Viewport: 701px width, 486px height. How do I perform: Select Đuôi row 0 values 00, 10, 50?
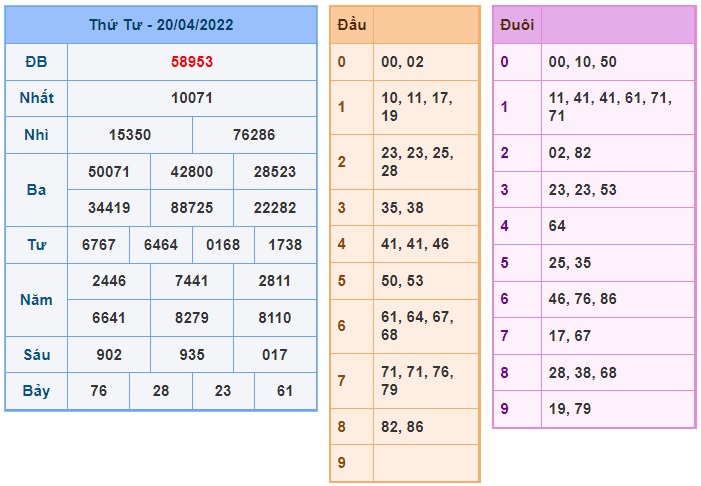583,62
